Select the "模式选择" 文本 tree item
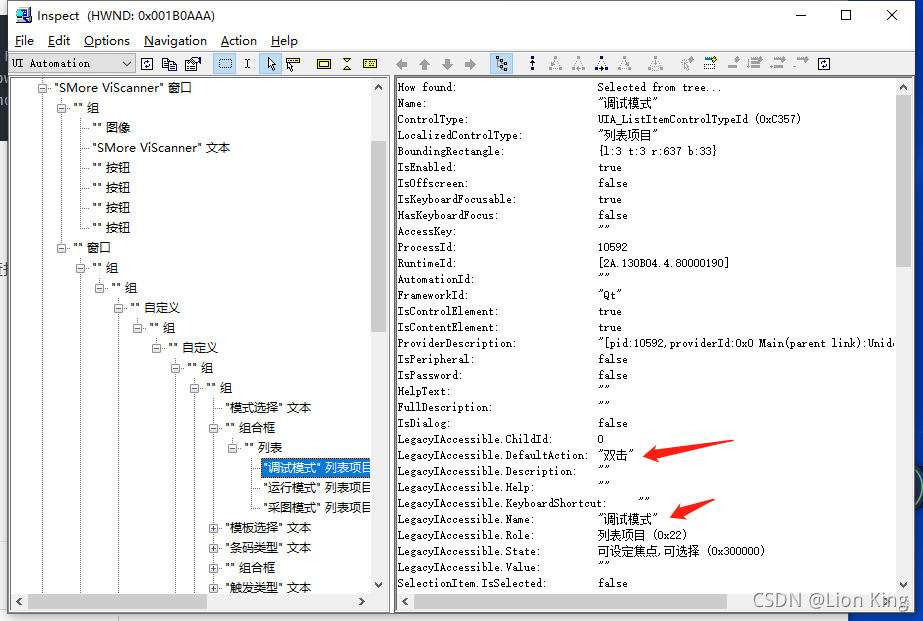923x621 pixels. click(x=268, y=408)
